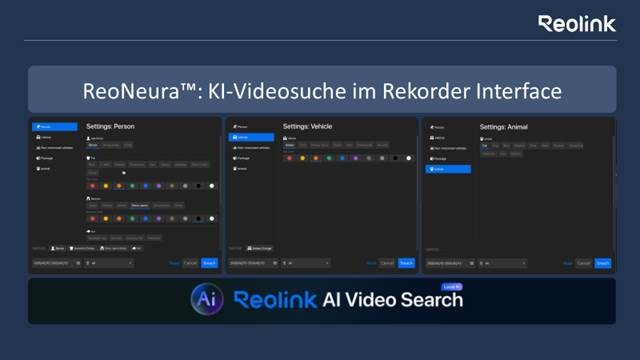Select Non-motorized vehicle in Settings: Person sidebar

pos(54,148)
